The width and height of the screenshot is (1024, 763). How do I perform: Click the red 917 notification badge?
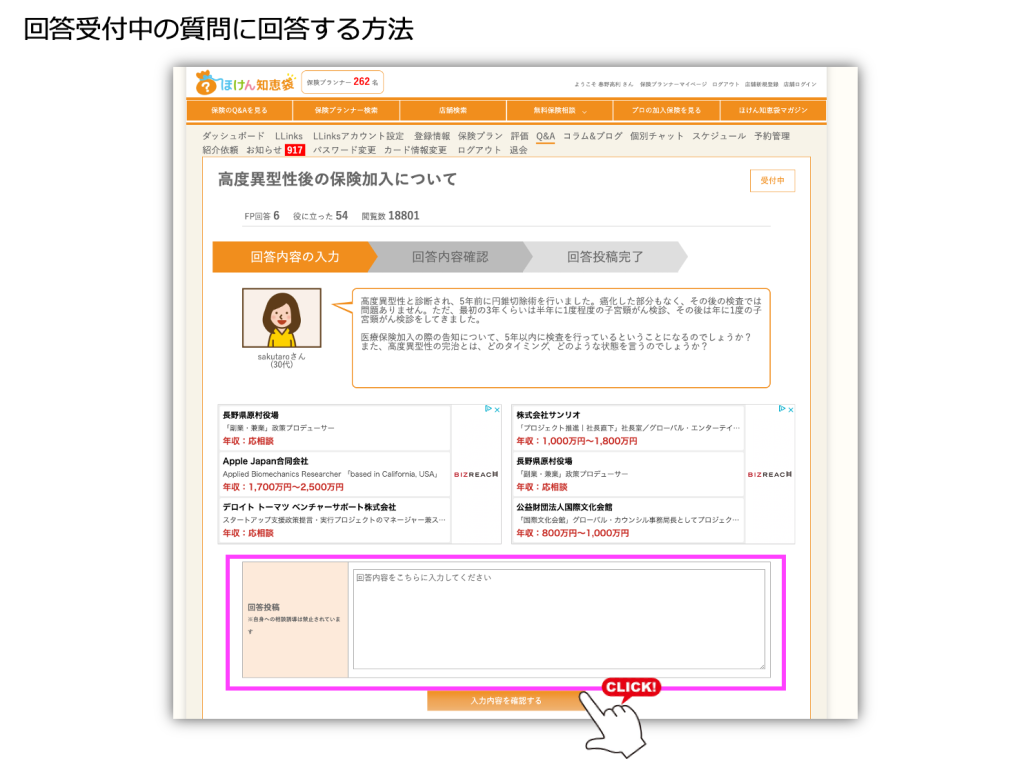295,150
